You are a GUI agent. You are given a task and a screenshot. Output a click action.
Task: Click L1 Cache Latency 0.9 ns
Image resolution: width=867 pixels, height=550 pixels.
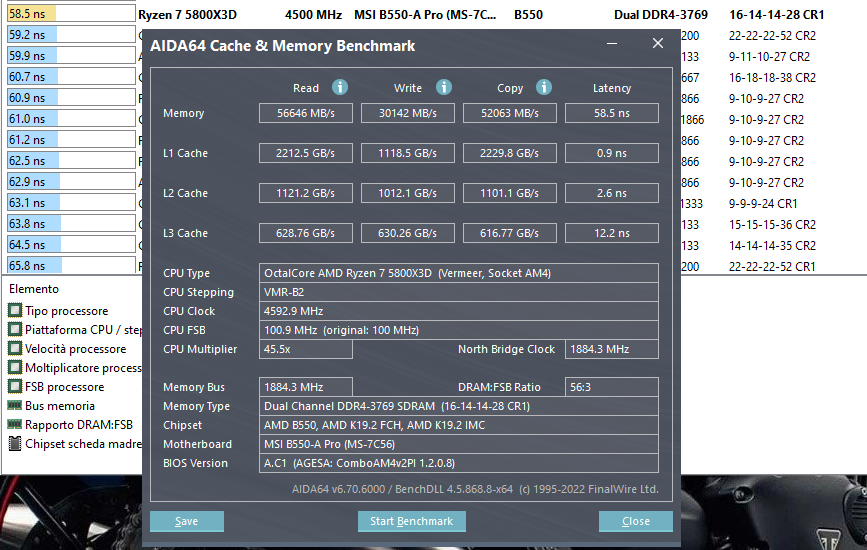tap(612, 153)
